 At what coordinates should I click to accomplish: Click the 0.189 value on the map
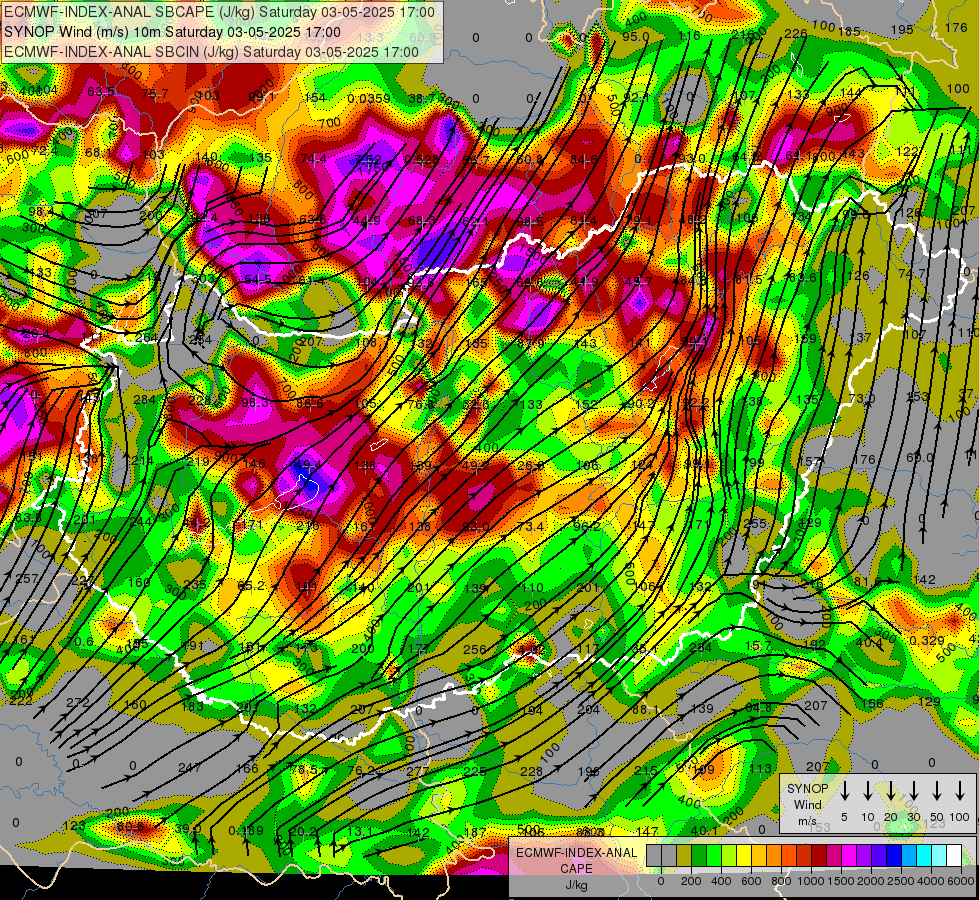coord(246,831)
